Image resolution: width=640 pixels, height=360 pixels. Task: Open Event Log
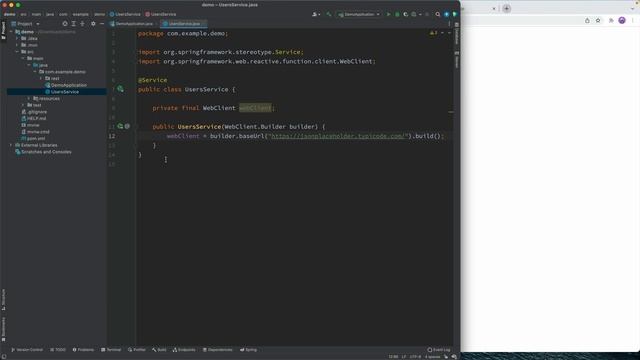click(439, 350)
